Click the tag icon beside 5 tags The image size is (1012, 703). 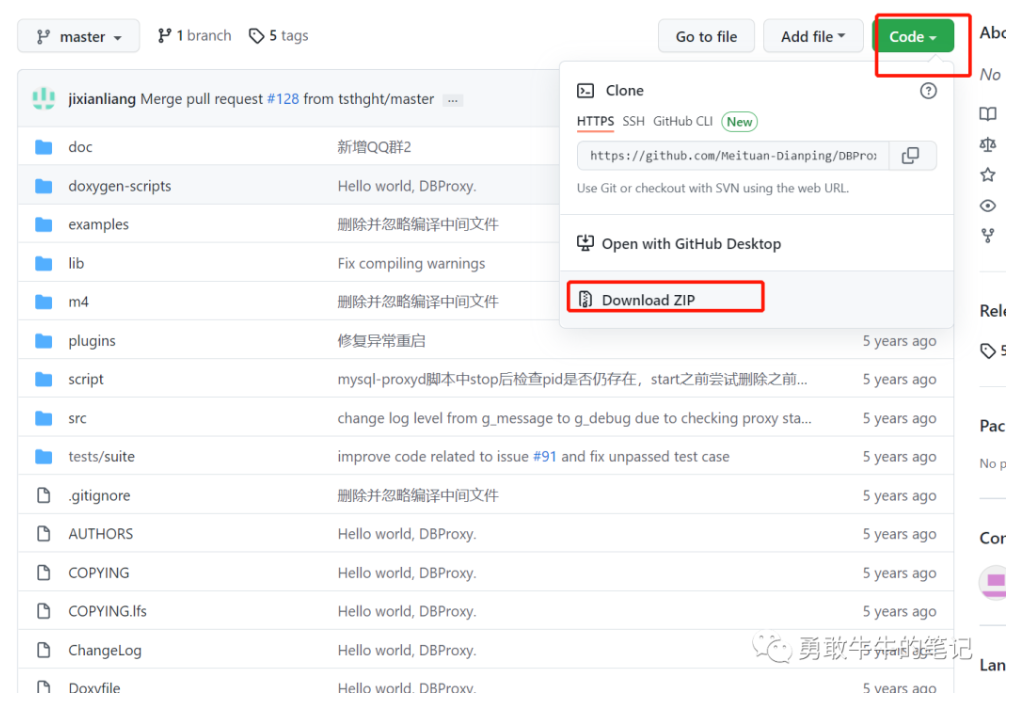click(x=256, y=36)
